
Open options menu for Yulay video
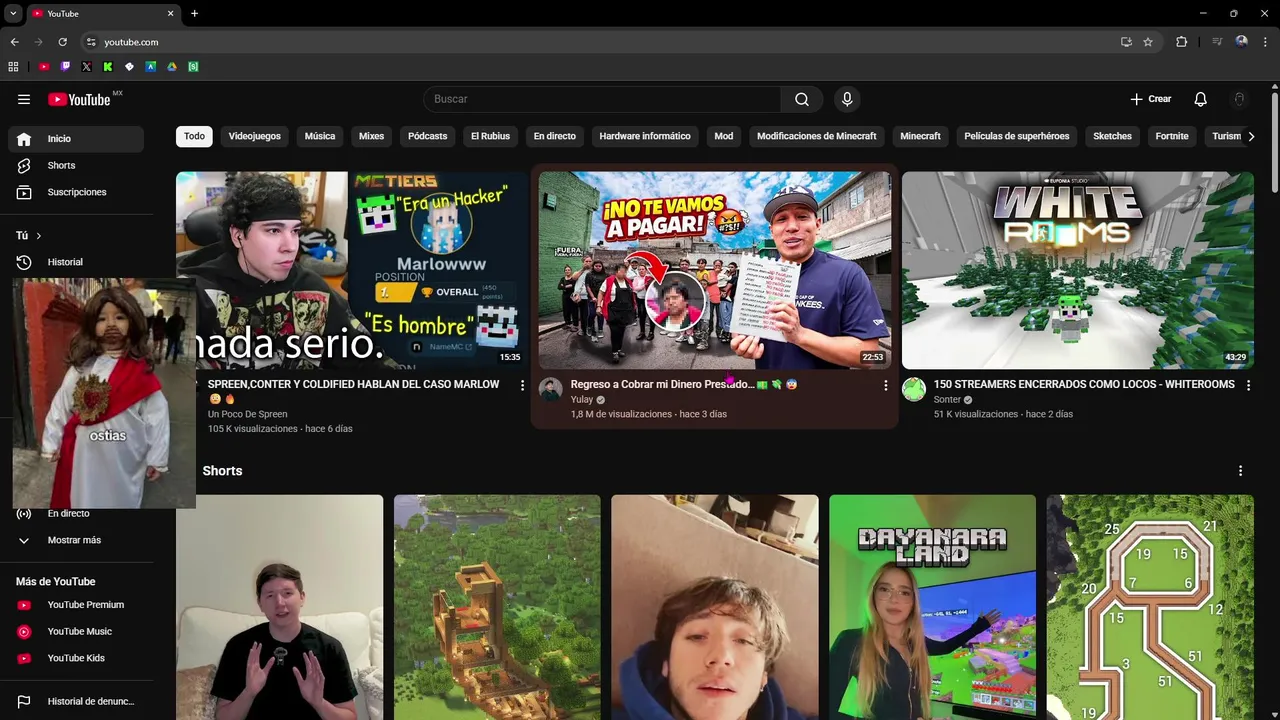pyautogui.click(x=885, y=385)
